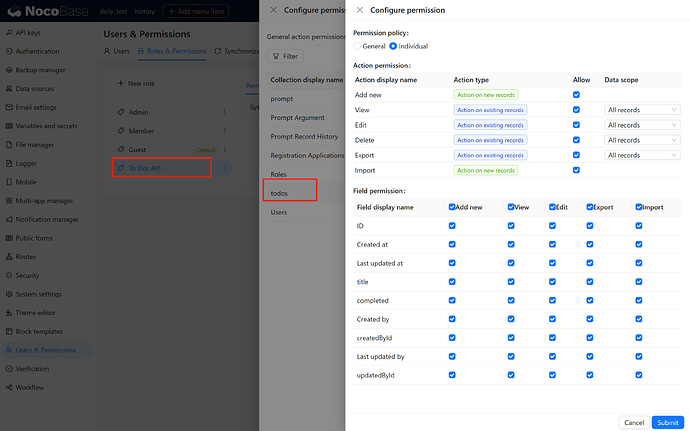Uncheck Allow for the Edit action
690x431 pixels.
tap(576, 125)
